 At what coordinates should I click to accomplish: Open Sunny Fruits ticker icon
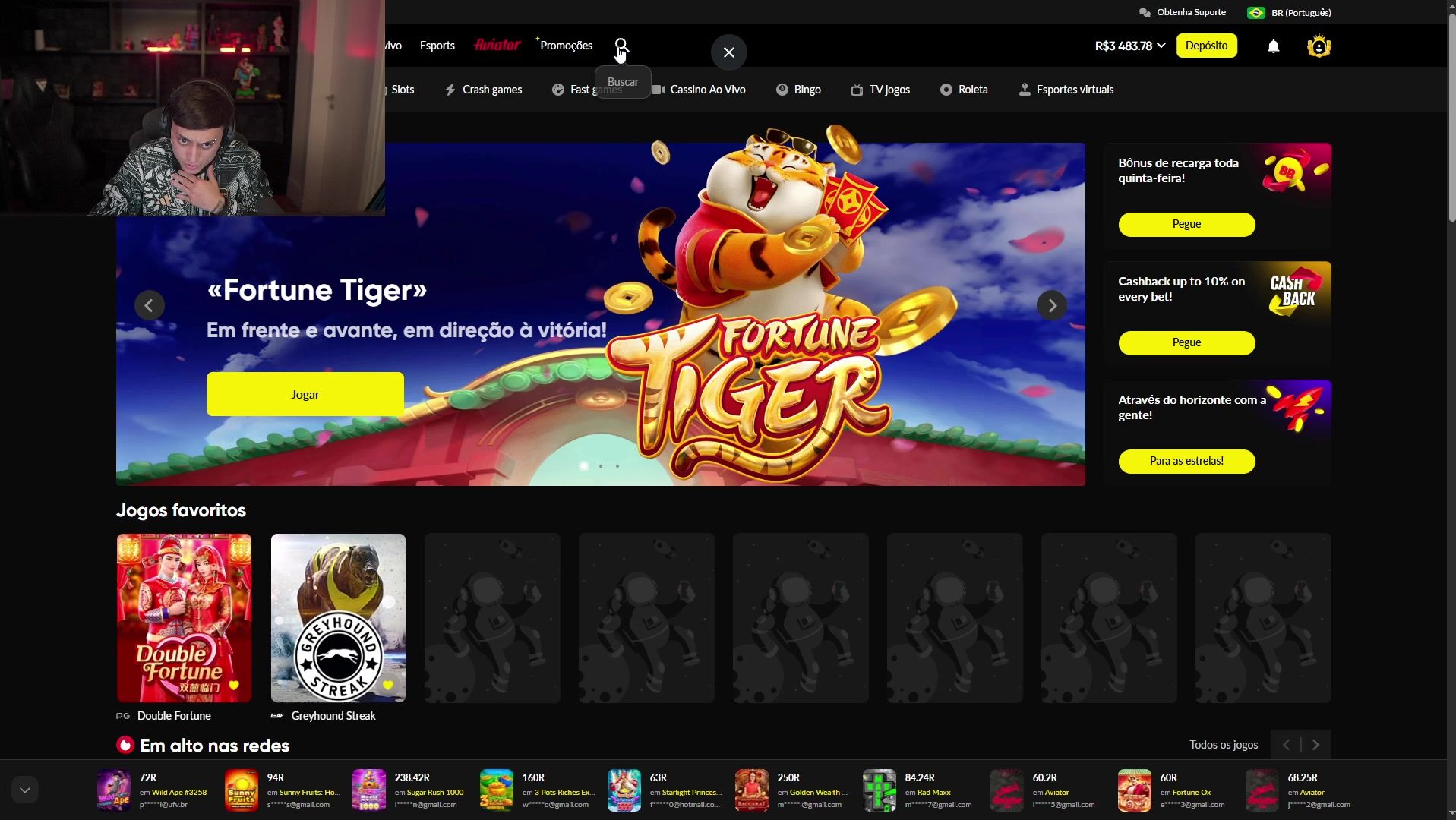242,790
